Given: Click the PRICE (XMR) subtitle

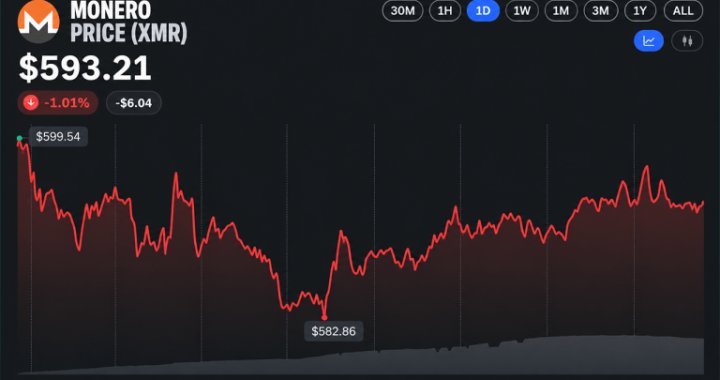Looking at the screenshot, I should [x=129, y=33].
